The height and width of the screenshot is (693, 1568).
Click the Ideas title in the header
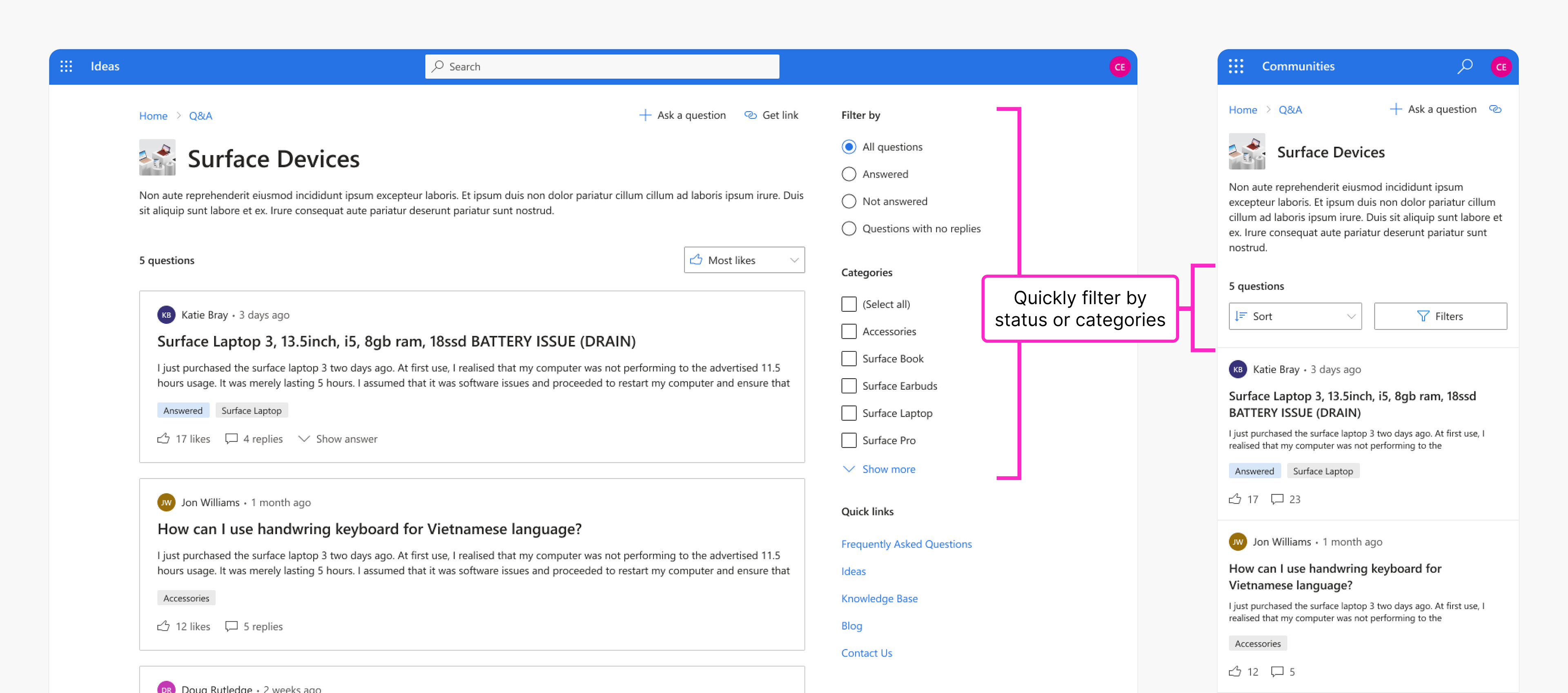[x=105, y=66]
